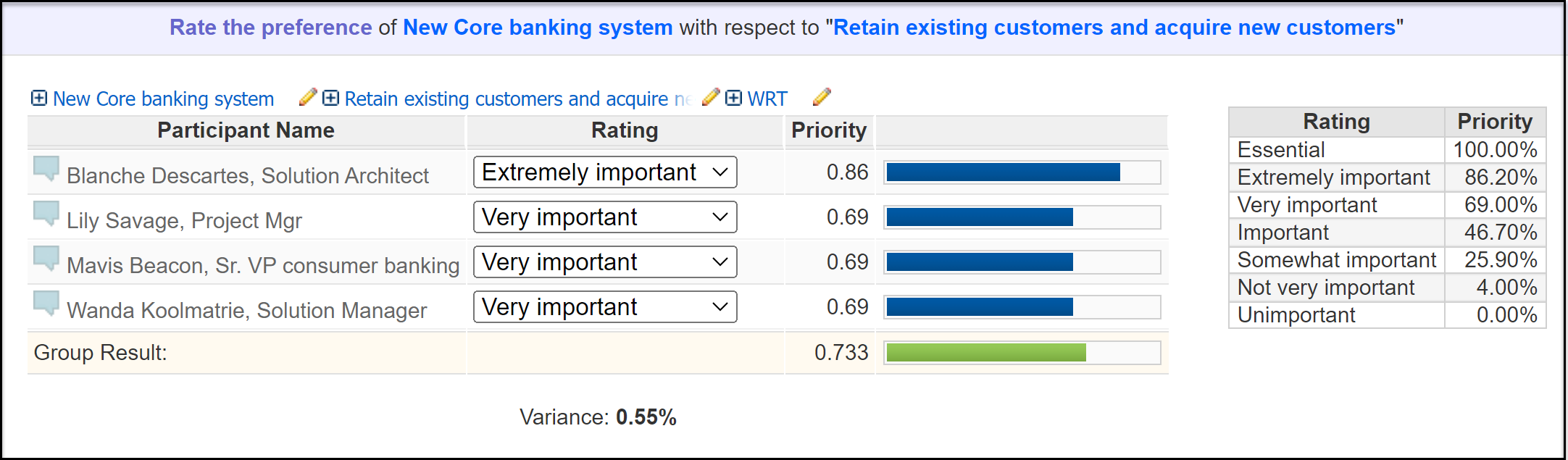The height and width of the screenshot is (460, 1568).
Task: Open the comment bubble for Wanda Koolmatrie
Action: (x=46, y=303)
